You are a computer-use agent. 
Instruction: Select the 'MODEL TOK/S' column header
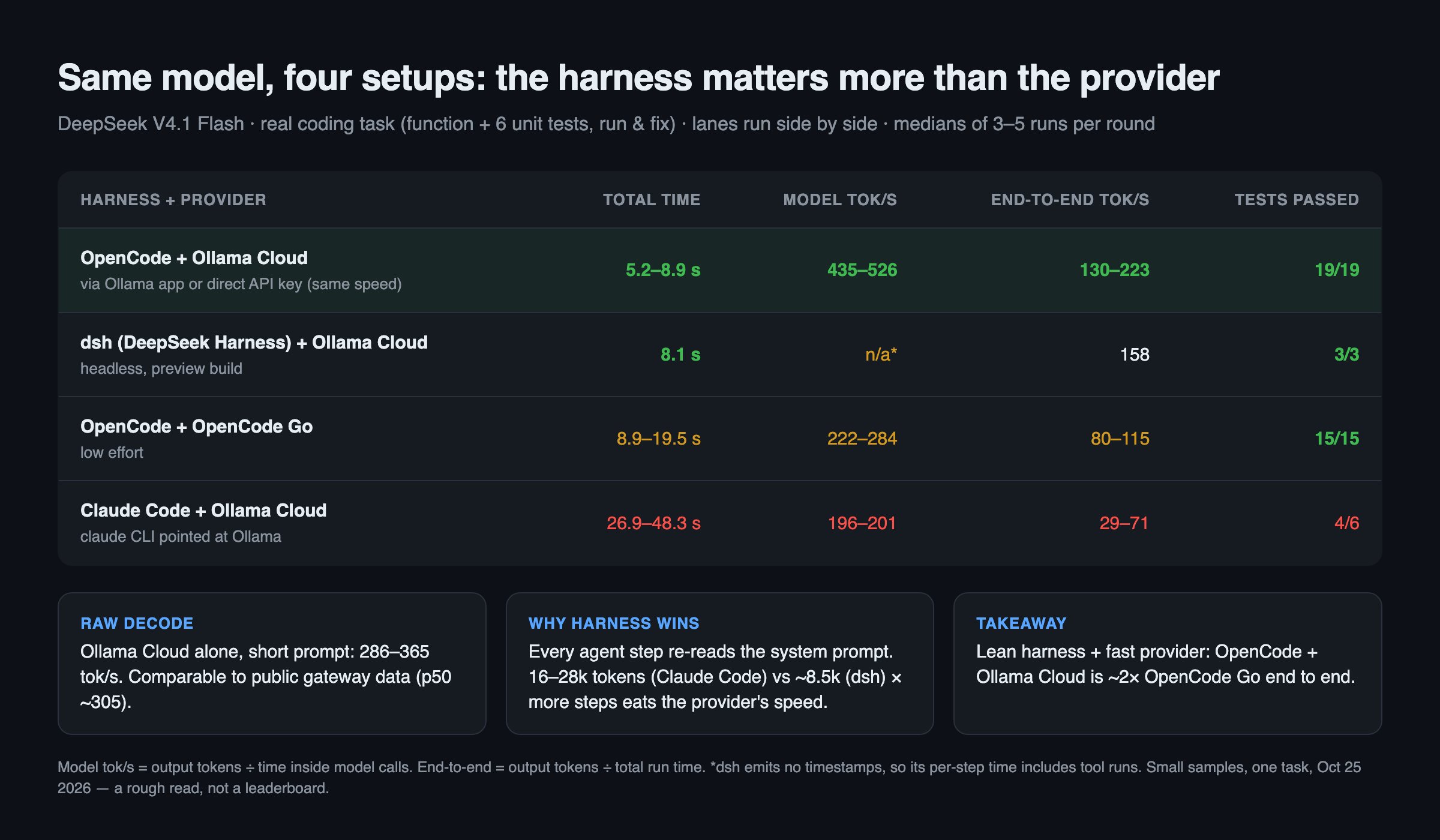(840, 200)
